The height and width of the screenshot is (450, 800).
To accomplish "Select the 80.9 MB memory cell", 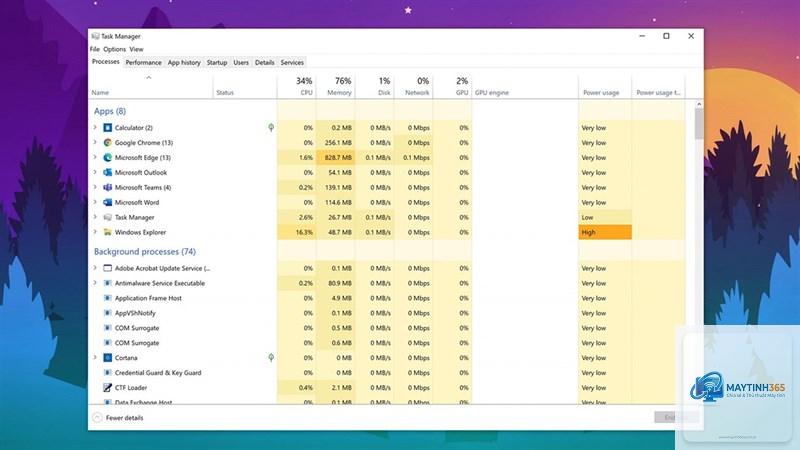I will 336,283.
